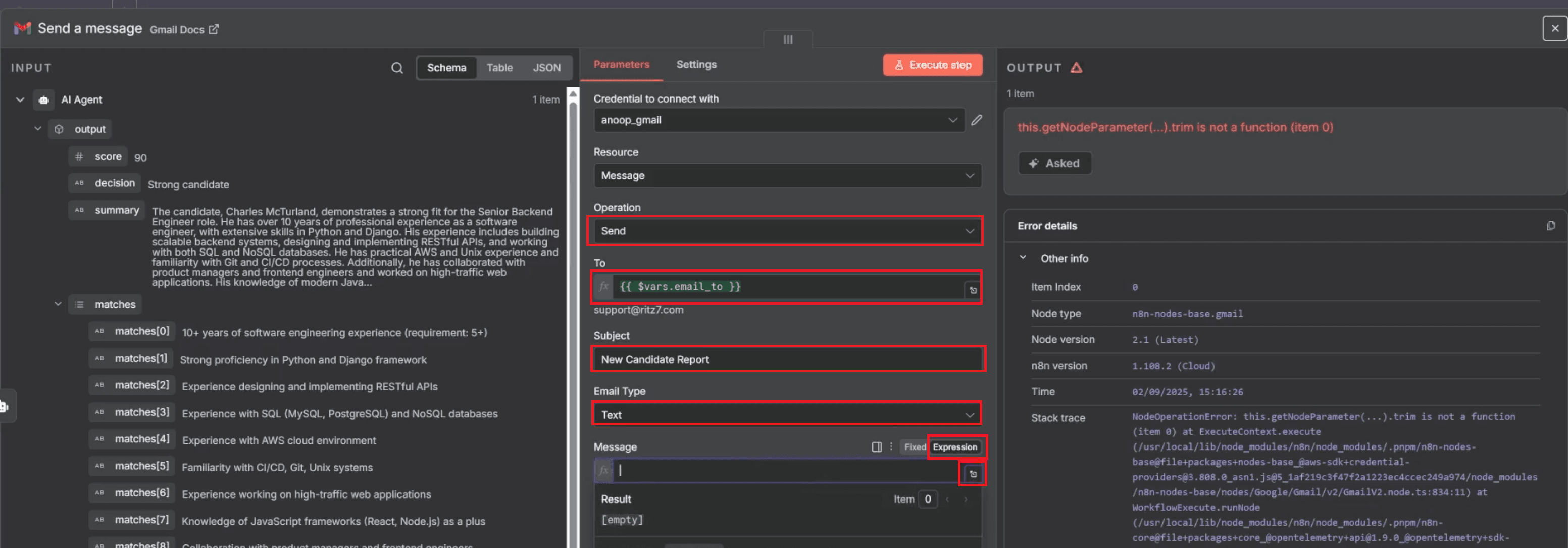Click the output warning triangle icon
The height and width of the screenshot is (548, 1568).
[1076, 68]
